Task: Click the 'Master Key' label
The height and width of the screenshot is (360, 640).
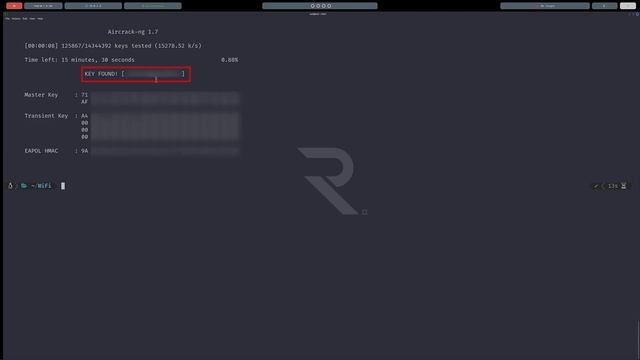Action: (41, 95)
